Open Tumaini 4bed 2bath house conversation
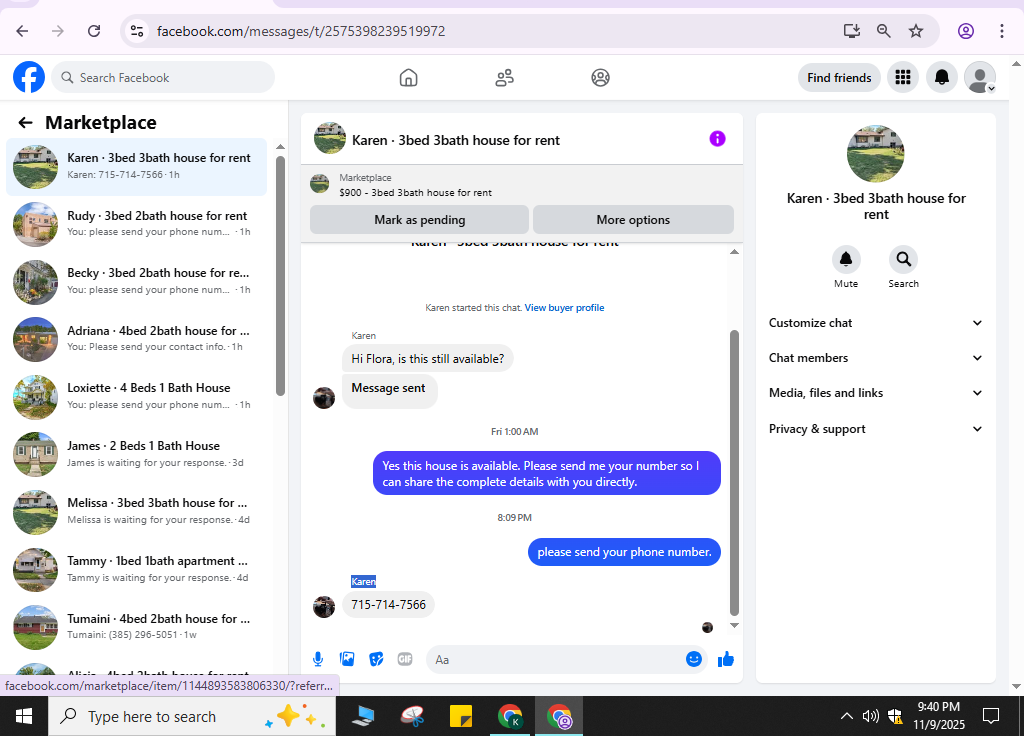Viewport: 1024px width, 736px height. [x=136, y=626]
